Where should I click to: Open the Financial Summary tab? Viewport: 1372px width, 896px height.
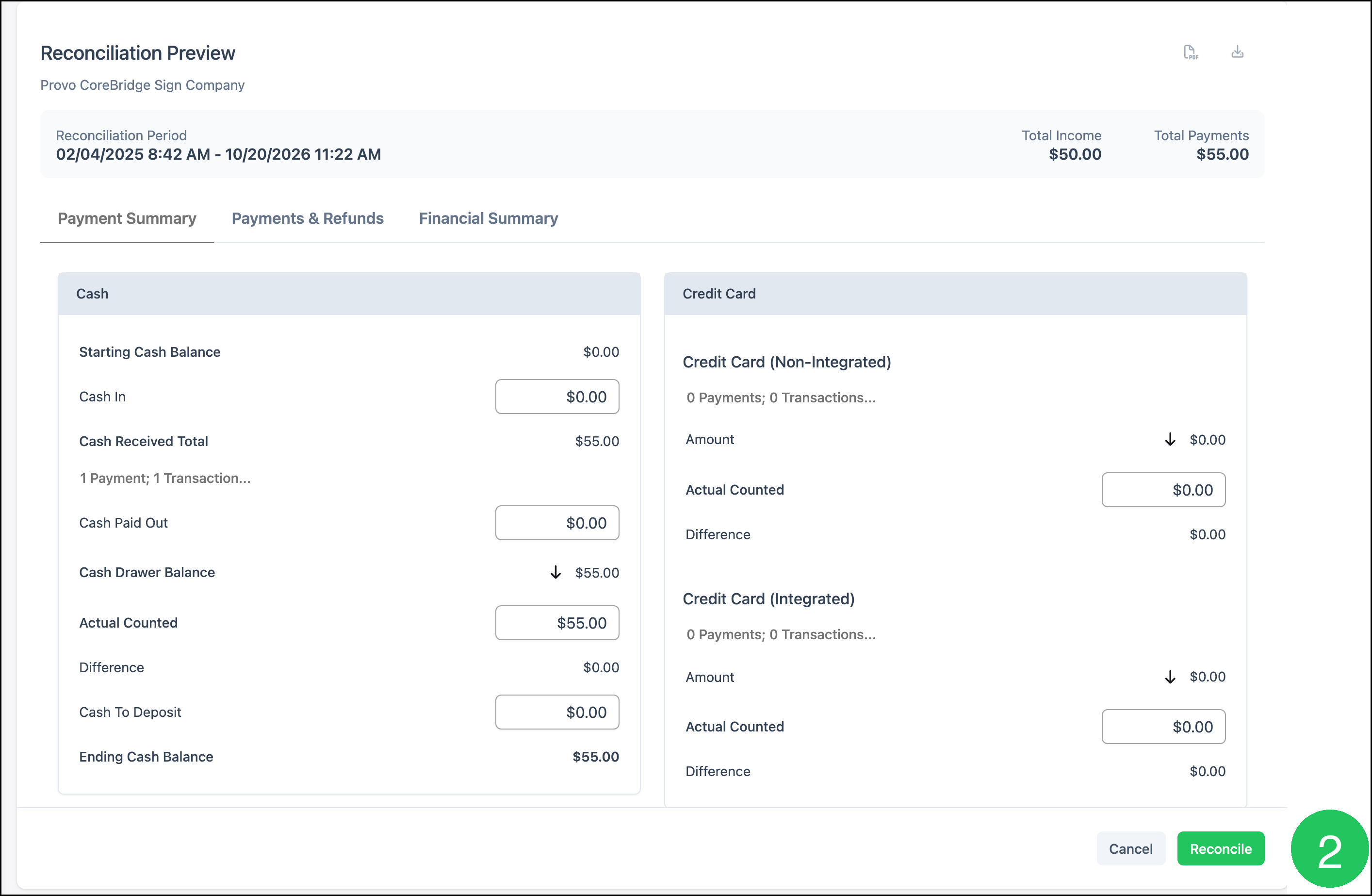[488, 218]
